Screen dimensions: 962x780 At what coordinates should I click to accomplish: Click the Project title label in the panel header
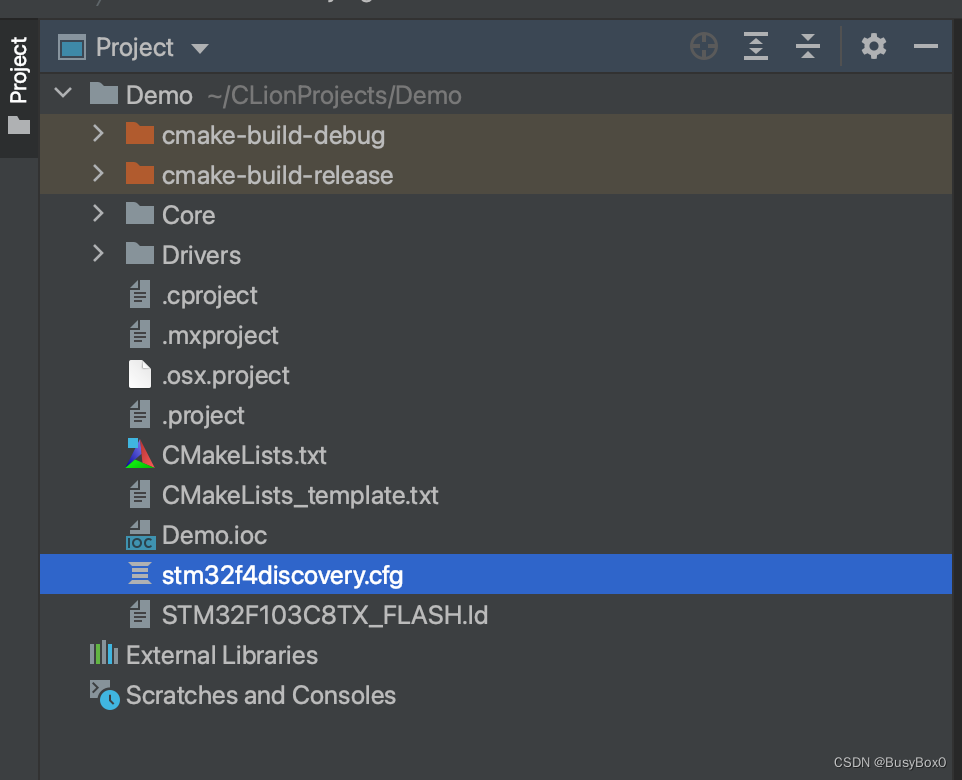(x=135, y=48)
